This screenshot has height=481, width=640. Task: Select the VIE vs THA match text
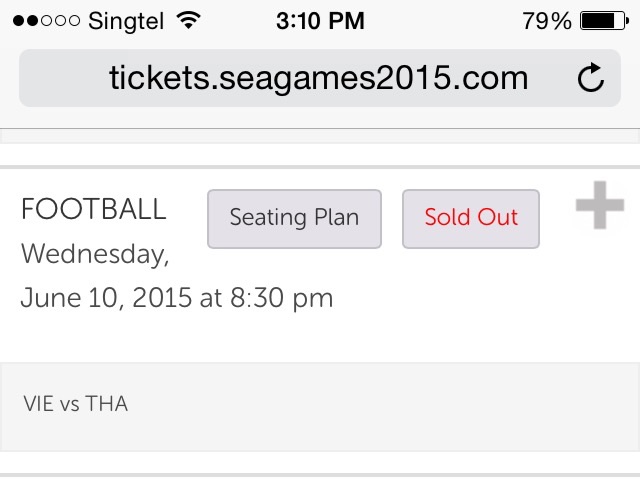click(x=76, y=405)
